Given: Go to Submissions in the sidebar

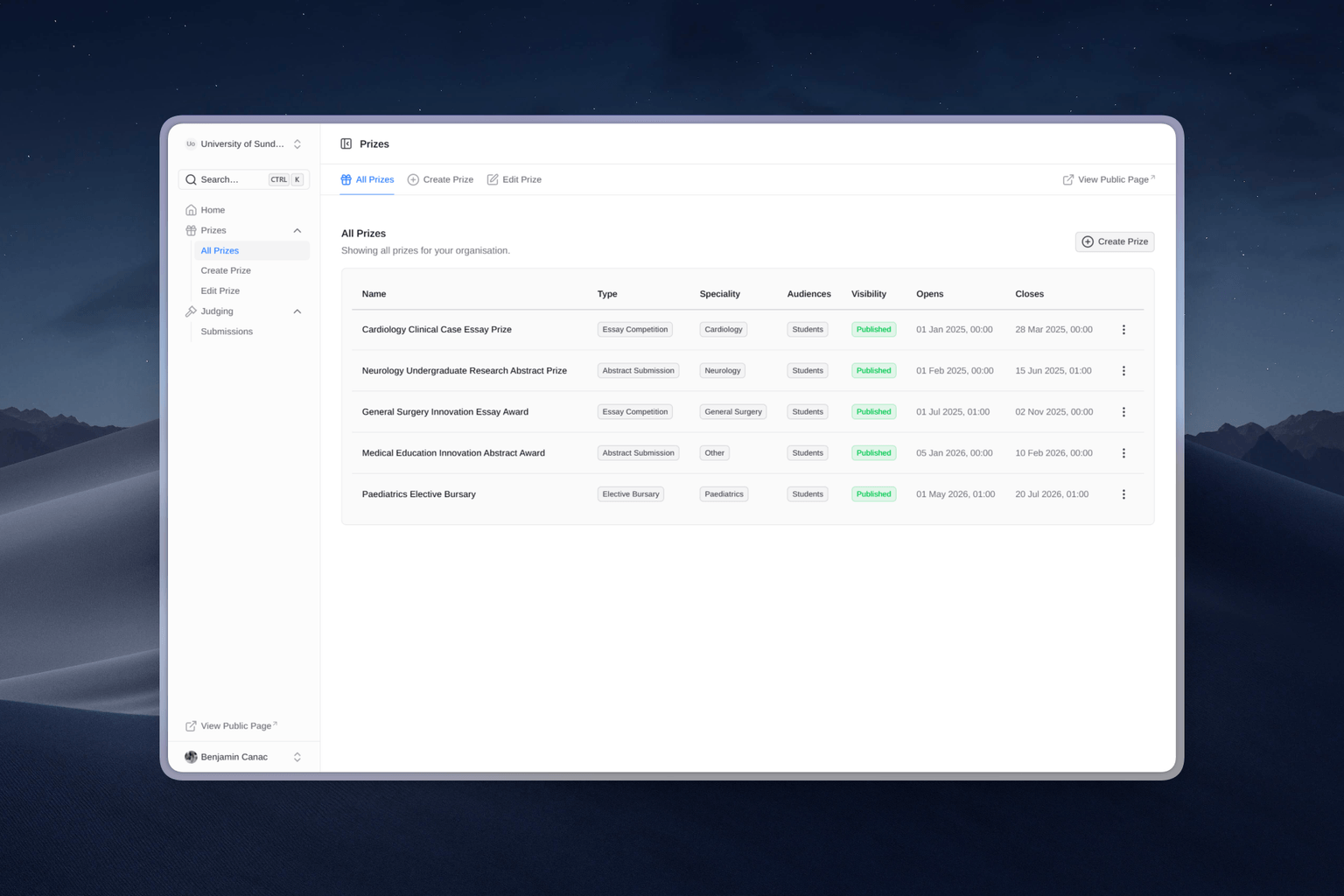Looking at the screenshot, I should [227, 332].
